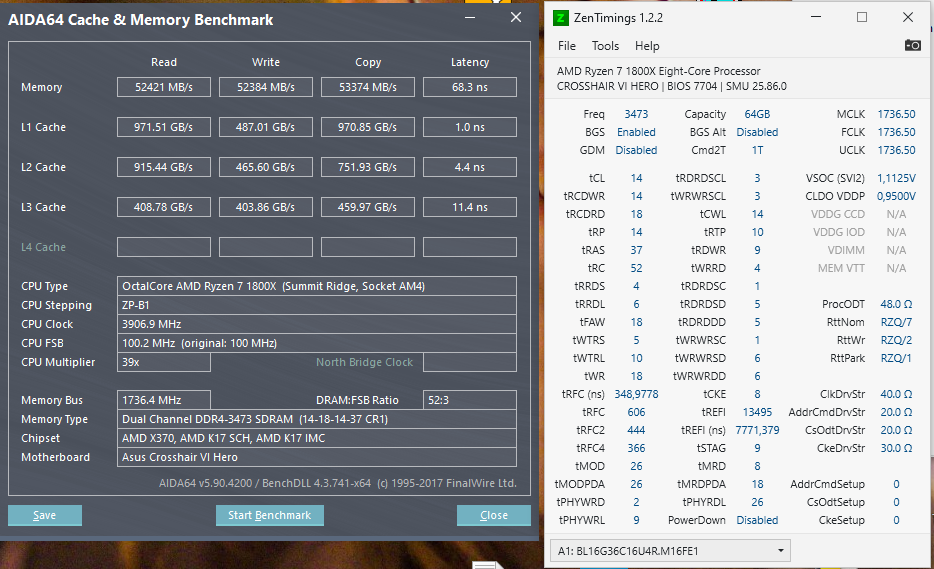
Task: Click the L3 Cache Copy 459.97 GB/s field
Action: (368, 207)
